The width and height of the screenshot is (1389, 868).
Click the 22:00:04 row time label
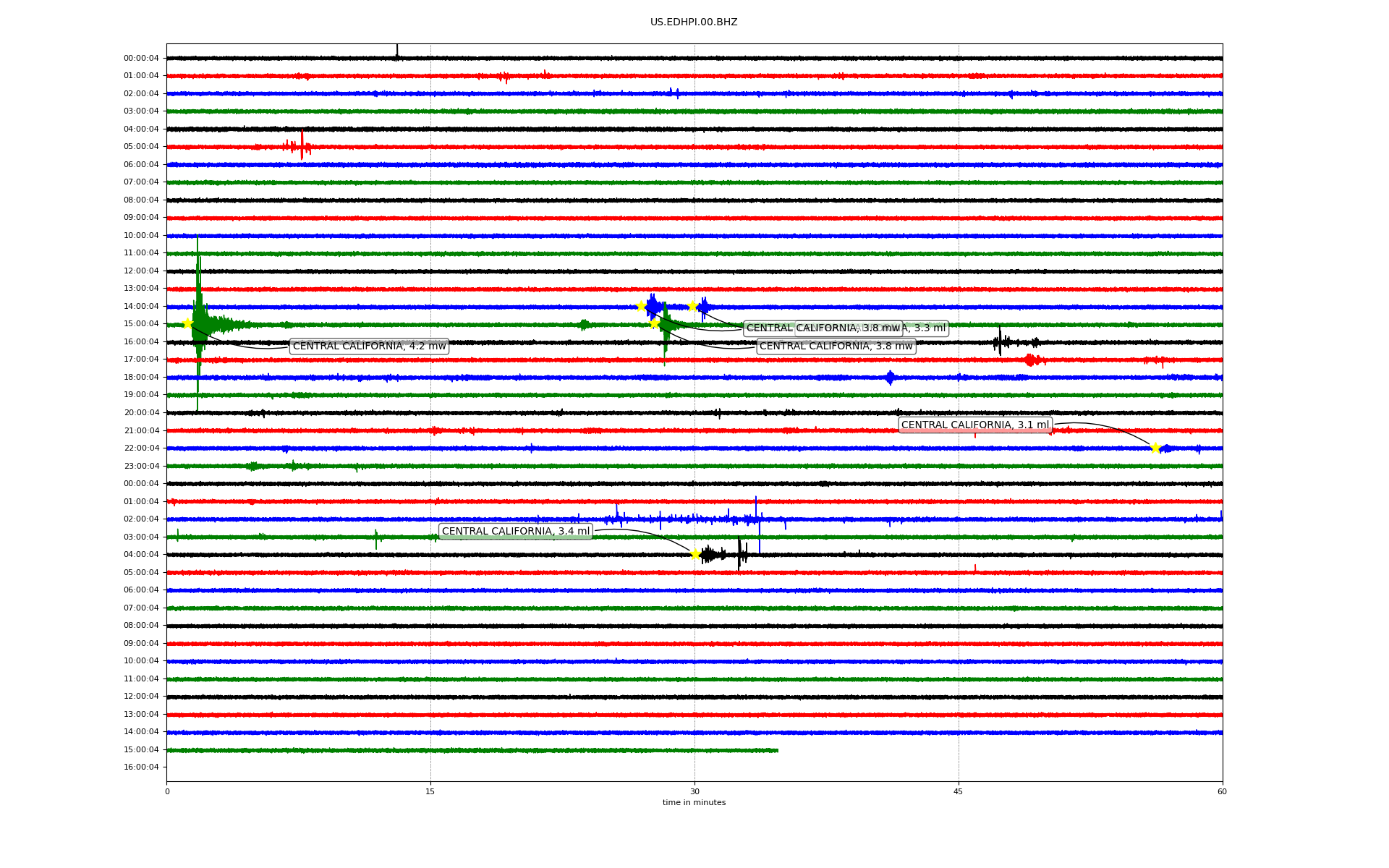point(141,448)
